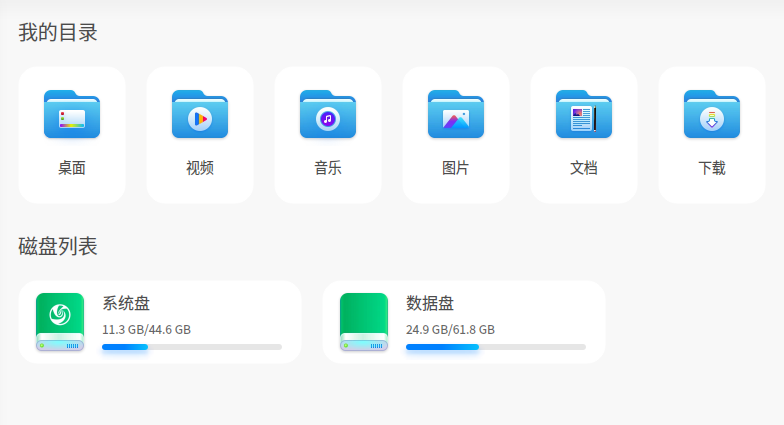Click the 图片 folder label

click(456, 168)
